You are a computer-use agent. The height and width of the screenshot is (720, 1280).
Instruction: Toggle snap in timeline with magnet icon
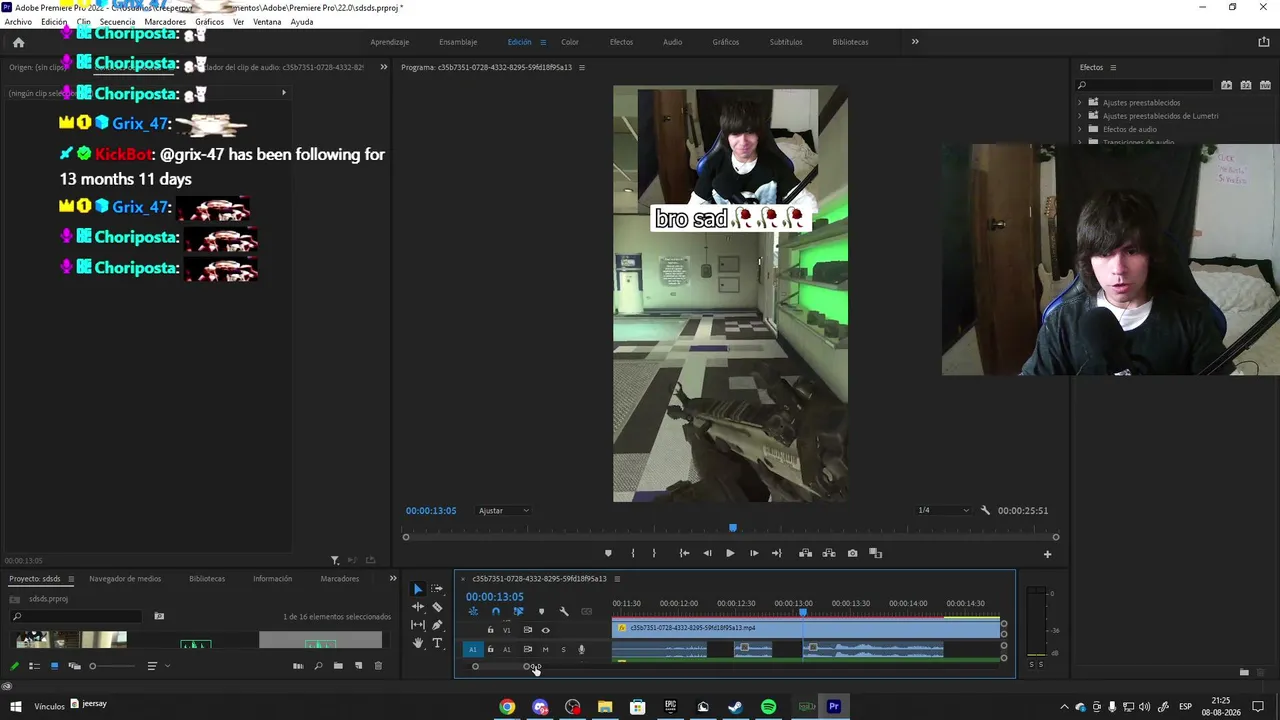point(495,612)
